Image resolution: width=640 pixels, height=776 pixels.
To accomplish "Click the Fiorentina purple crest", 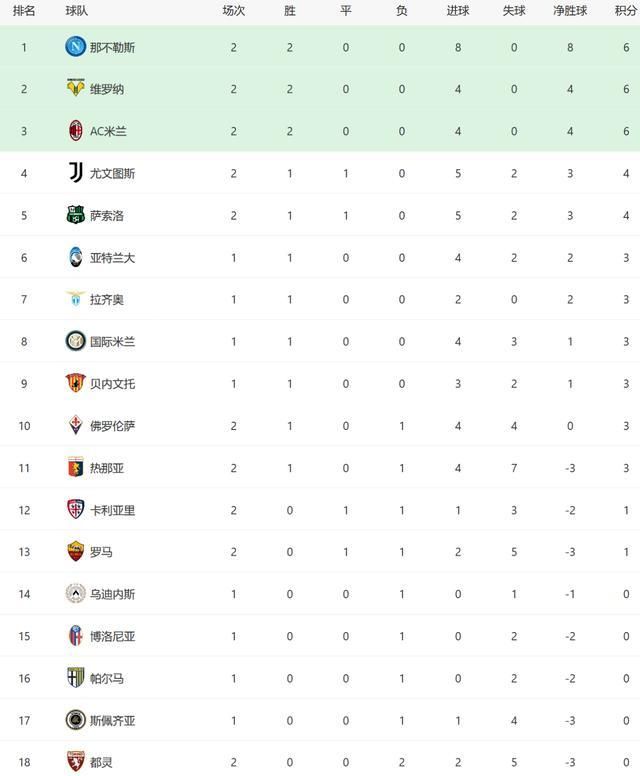I will (75, 425).
